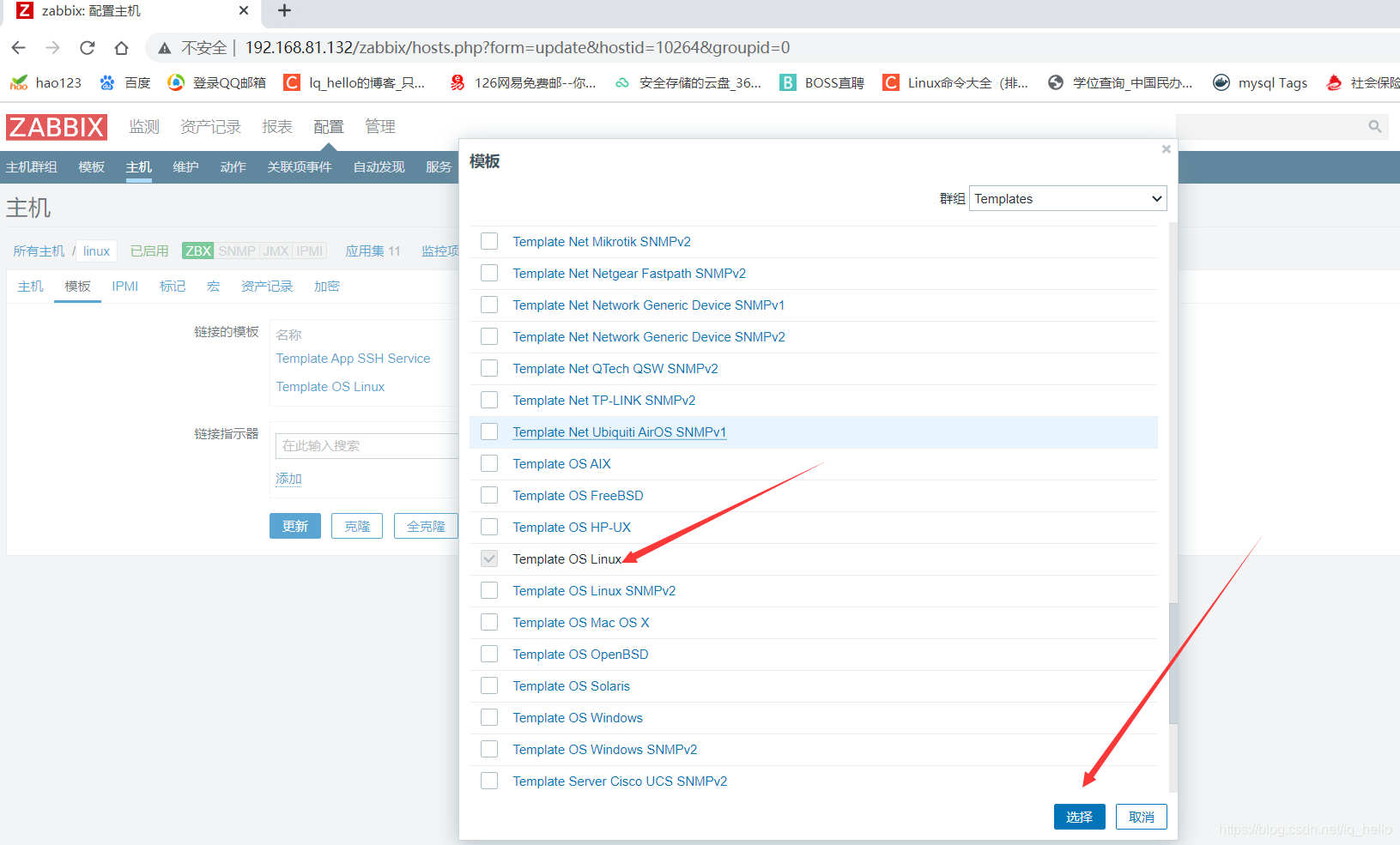Open the 百度 bookmark

tap(125, 82)
